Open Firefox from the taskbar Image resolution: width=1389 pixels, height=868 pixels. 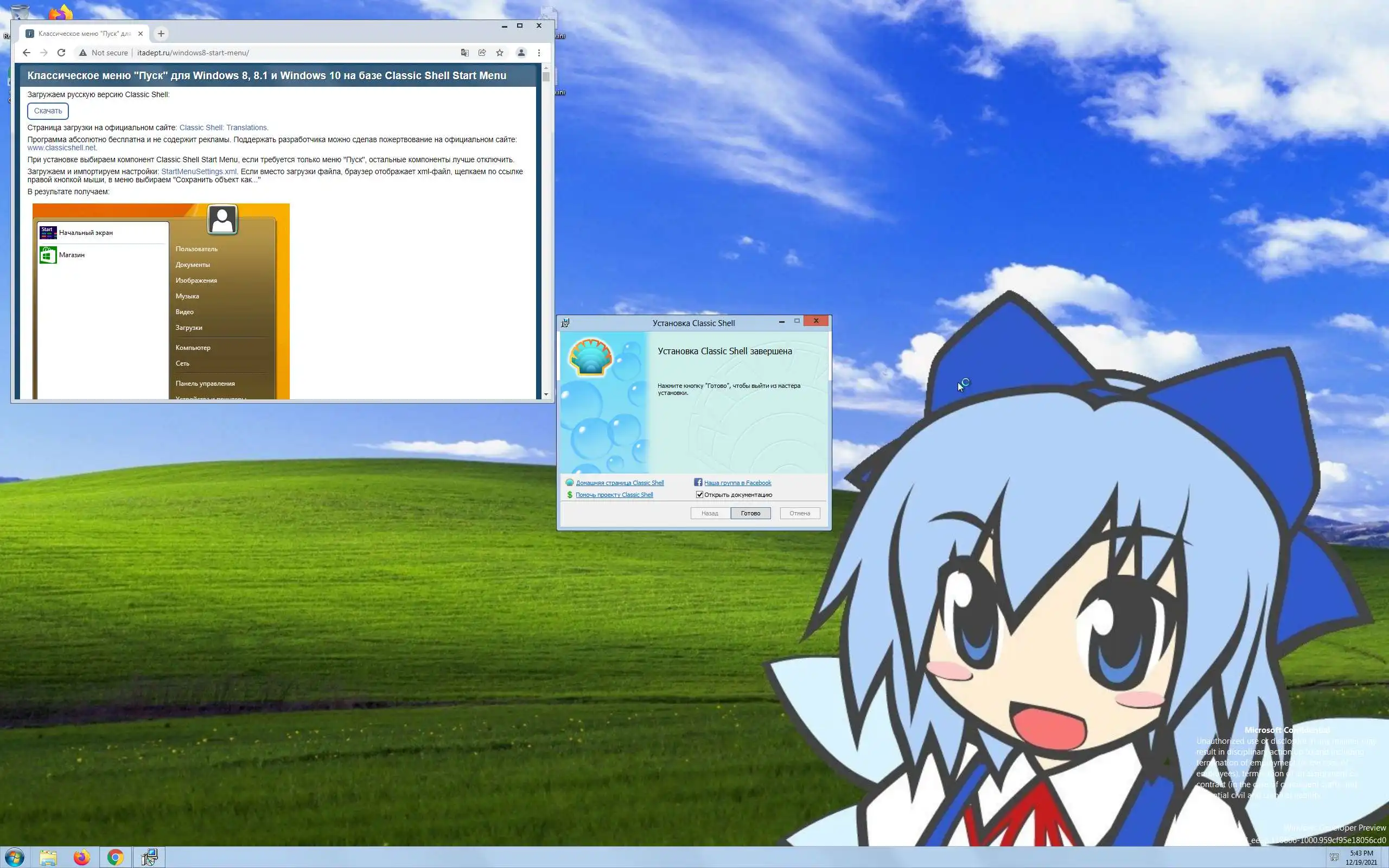click(x=81, y=857)
